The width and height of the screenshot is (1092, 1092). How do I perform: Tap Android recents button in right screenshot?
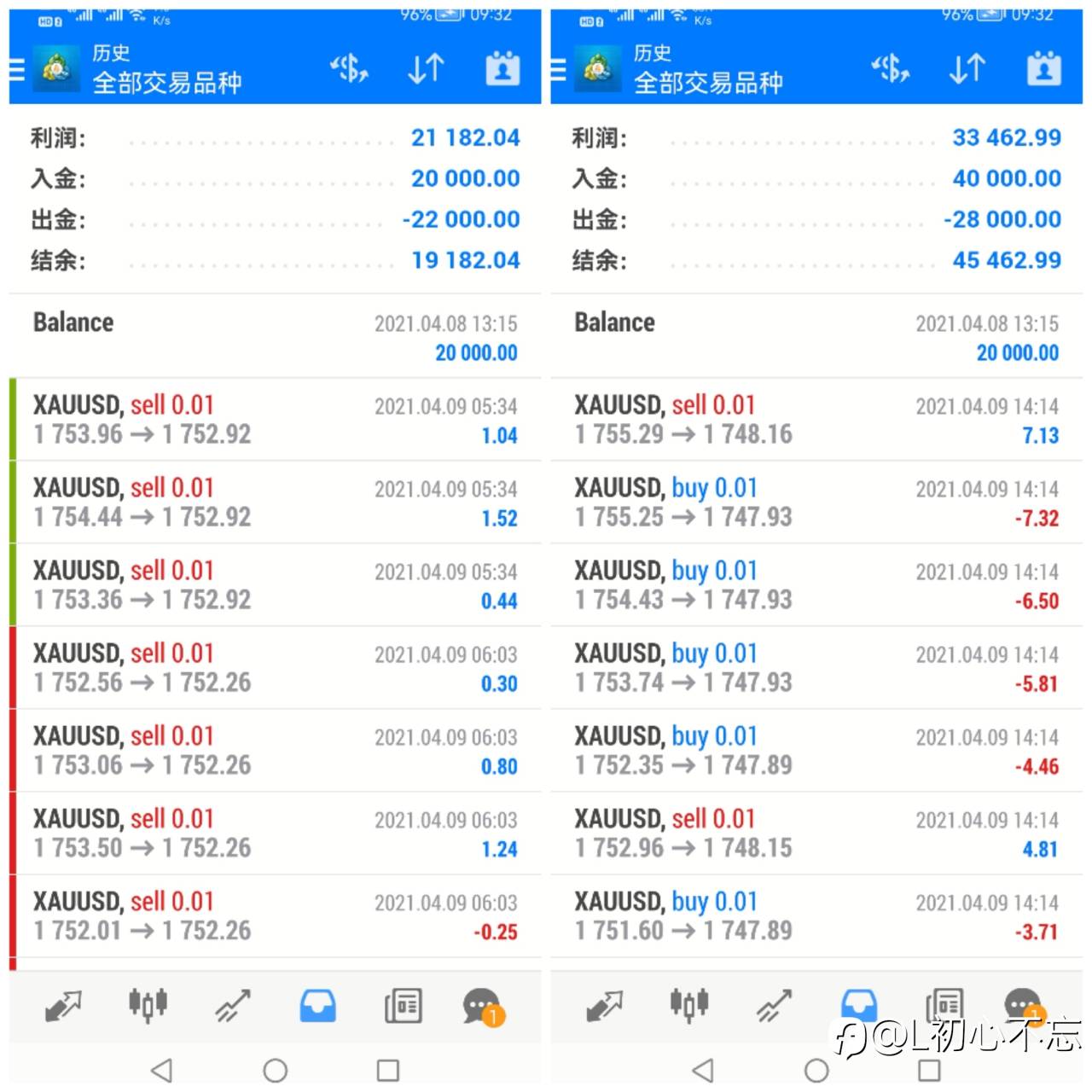(x=930, y=1070)
